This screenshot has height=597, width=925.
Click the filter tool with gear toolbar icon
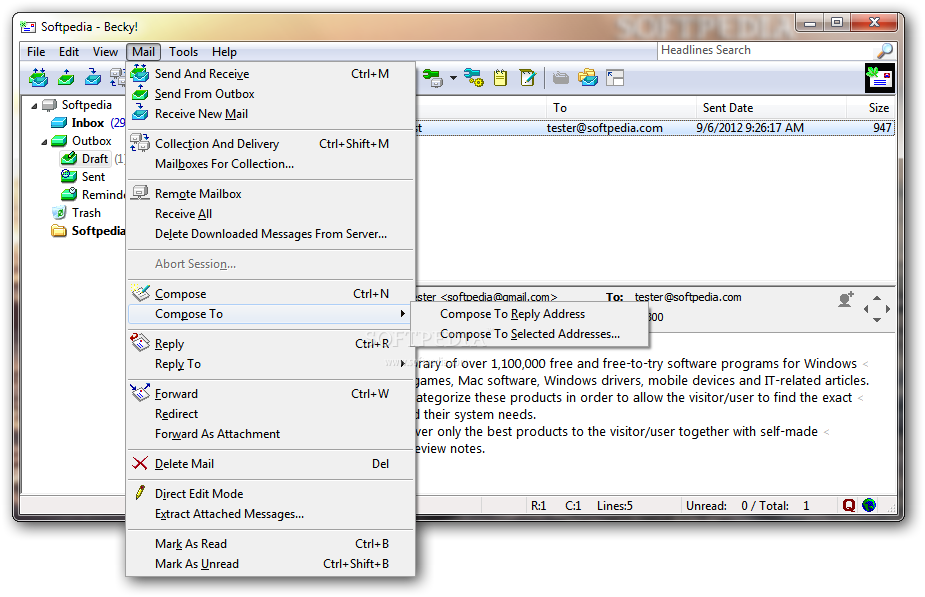(x=474, y=78)
